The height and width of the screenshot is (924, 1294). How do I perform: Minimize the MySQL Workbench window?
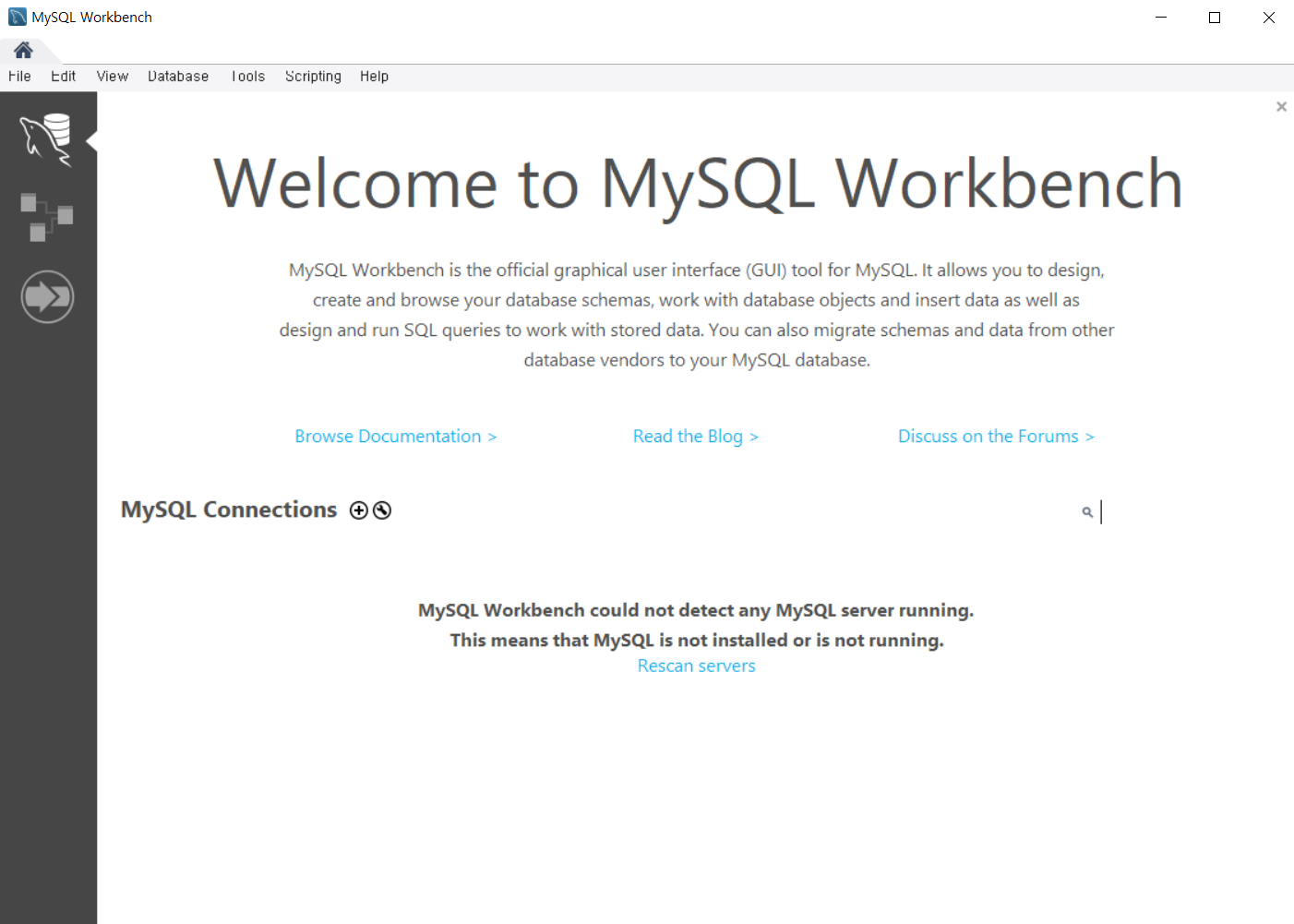1161,18
